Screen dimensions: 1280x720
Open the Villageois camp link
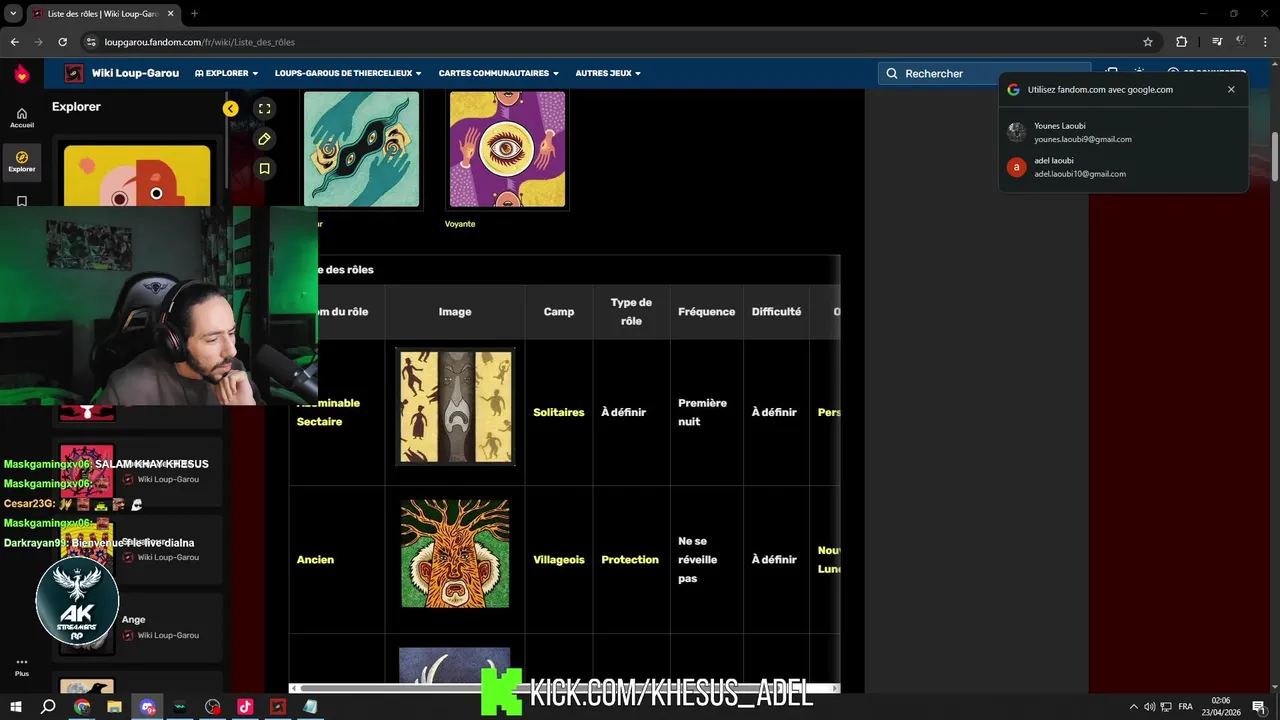pos(559,560)
